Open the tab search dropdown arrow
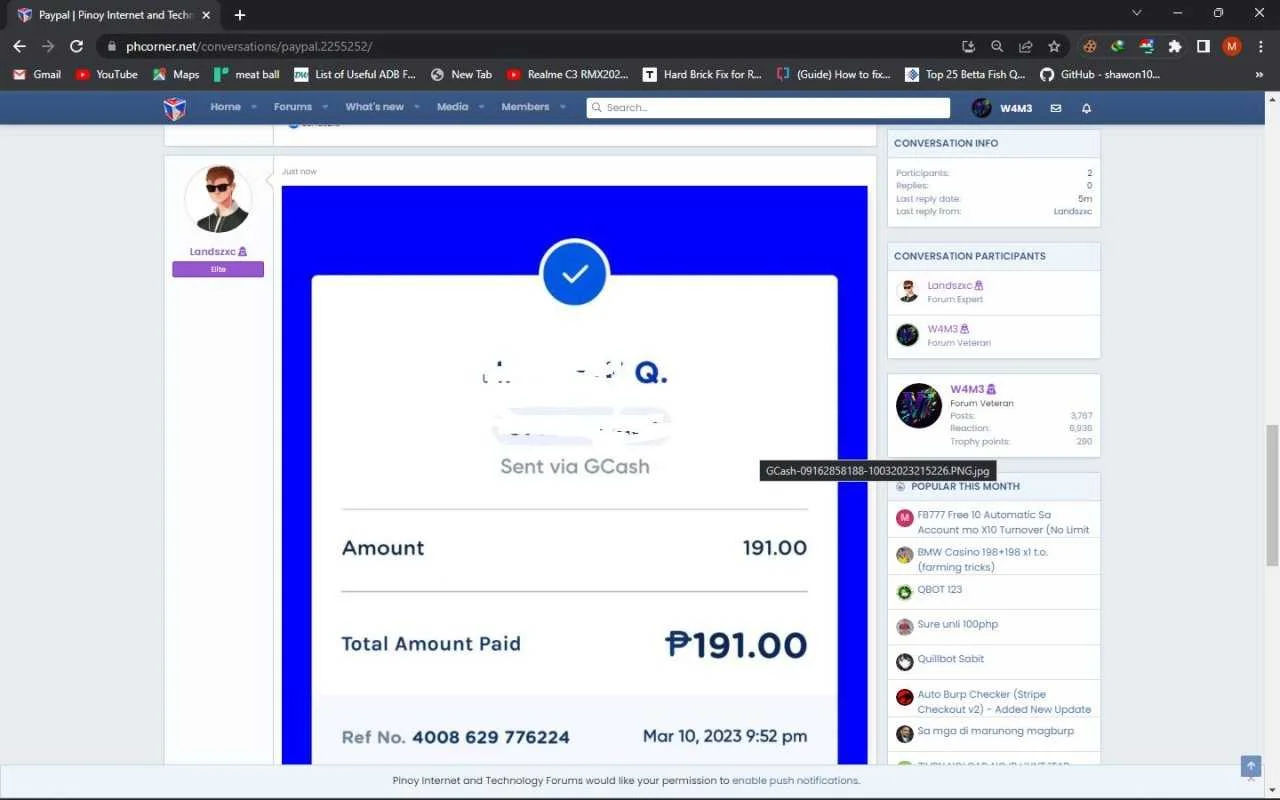This screenshot has width=1280, height=800. coord(1137,13)
